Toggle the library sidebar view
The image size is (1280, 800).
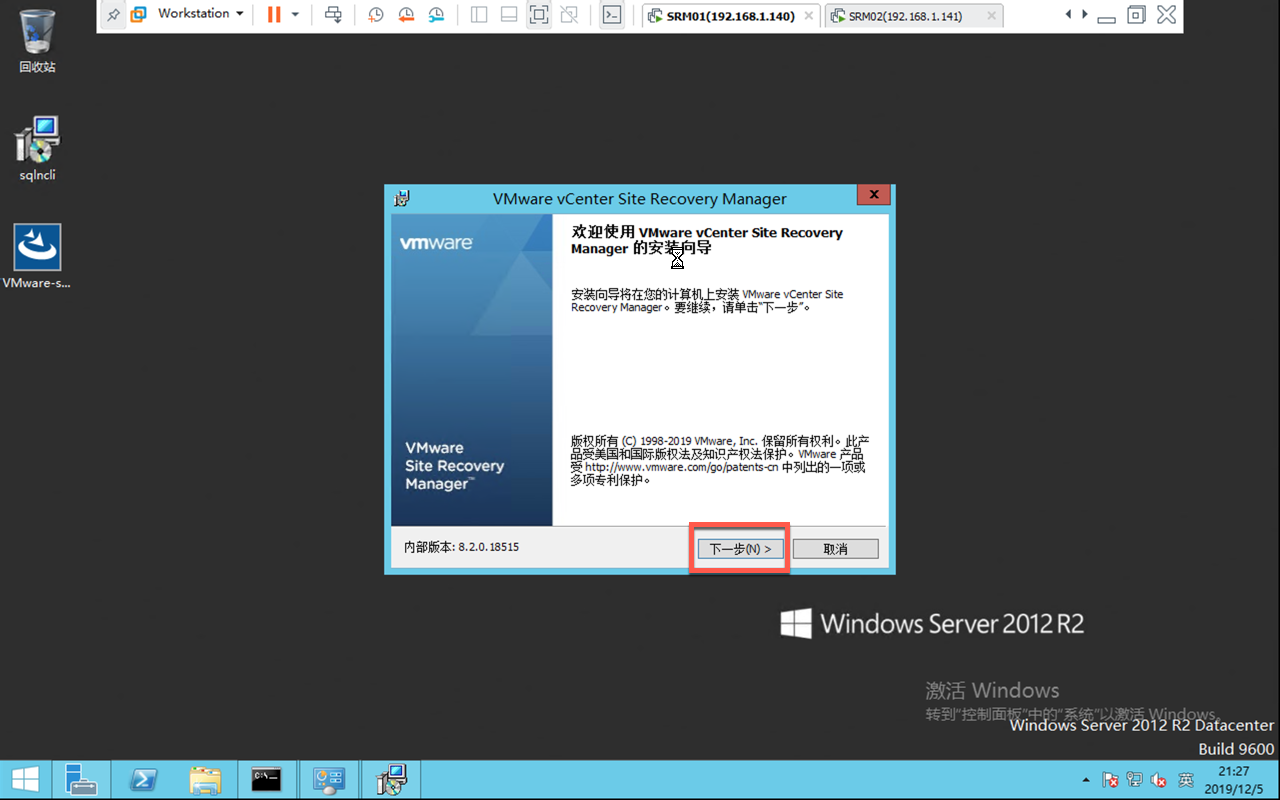478,15
